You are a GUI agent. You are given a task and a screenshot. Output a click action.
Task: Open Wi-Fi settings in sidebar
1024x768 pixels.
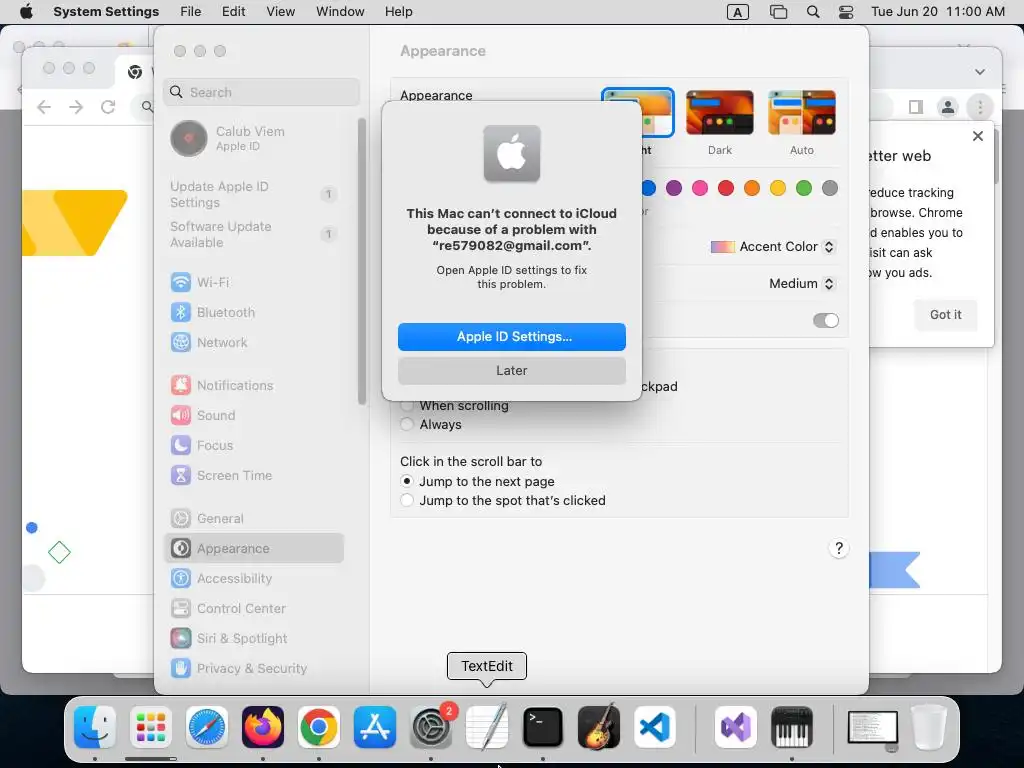[254, 282]
